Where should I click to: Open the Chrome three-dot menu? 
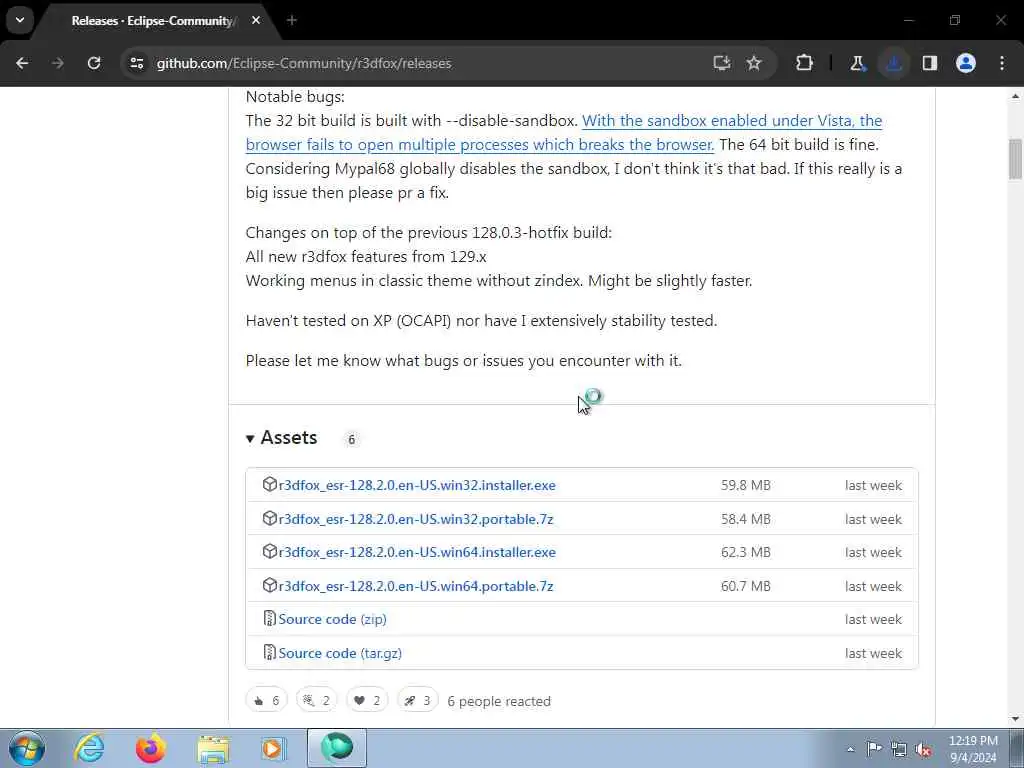pyautogui.click(x=1002, y=63)
